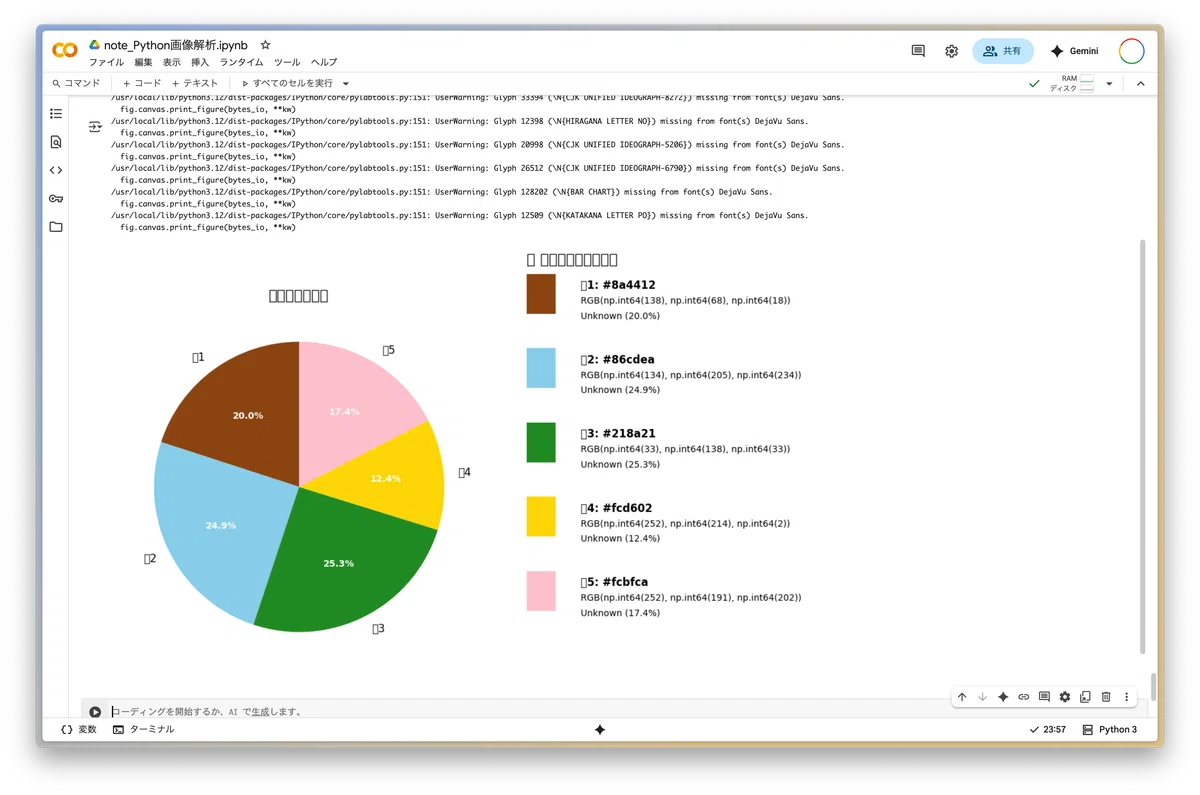Open the files folder panel
The width and height of the screenshot is (1200, 795).
pos(56,227)
